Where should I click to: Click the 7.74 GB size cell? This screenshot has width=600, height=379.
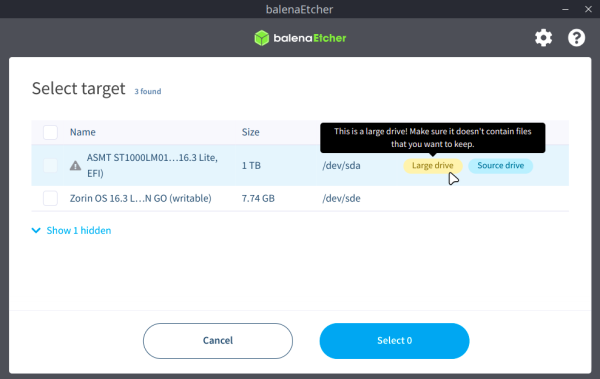[258, 198]
